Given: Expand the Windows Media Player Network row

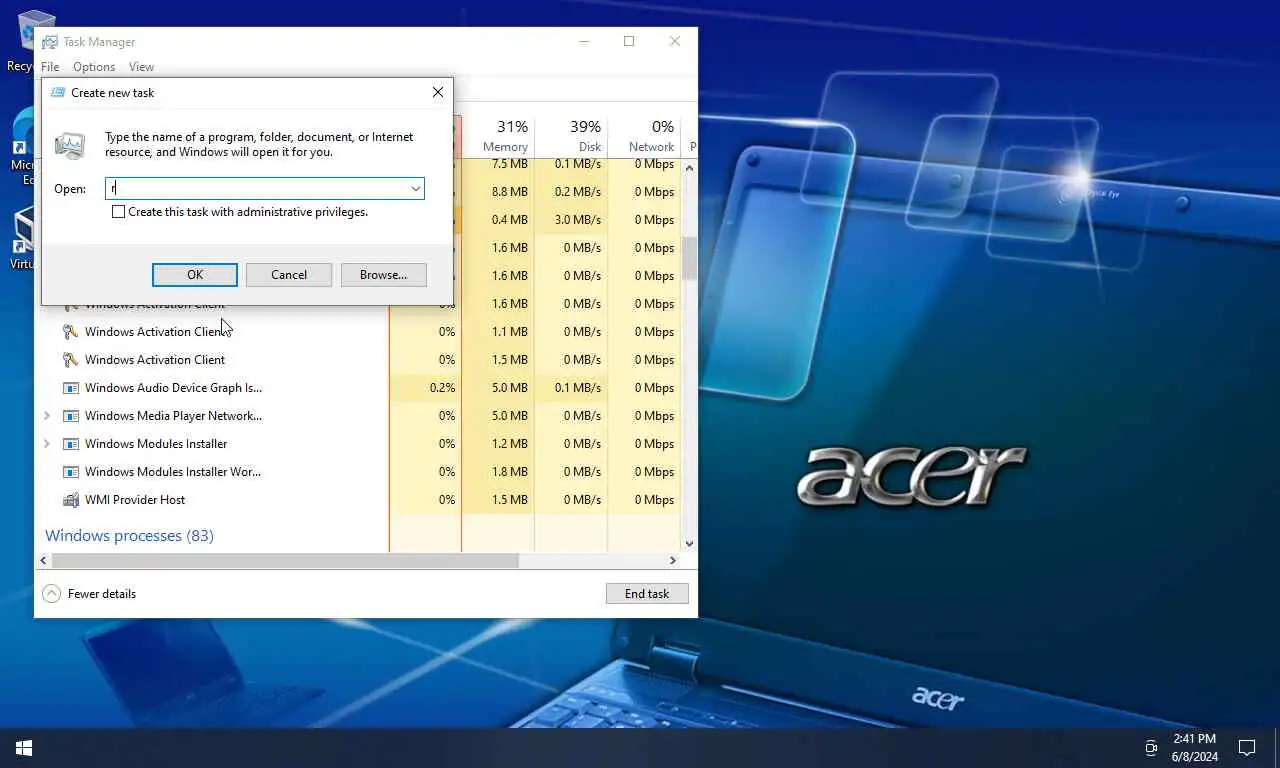Looking at the screenshot, I should click(47, 415).
